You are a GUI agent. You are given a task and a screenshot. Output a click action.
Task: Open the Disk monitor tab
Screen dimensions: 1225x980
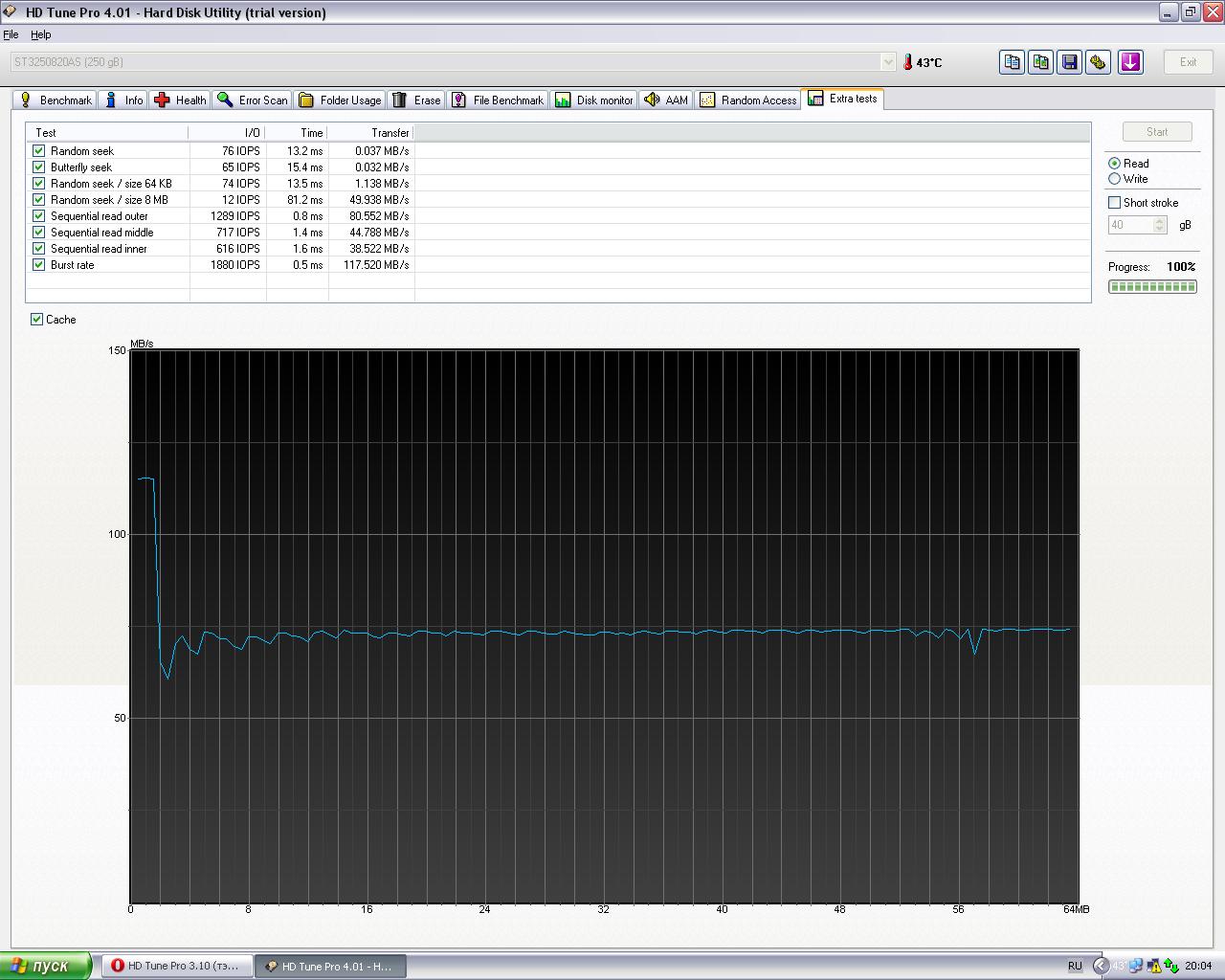594,100
